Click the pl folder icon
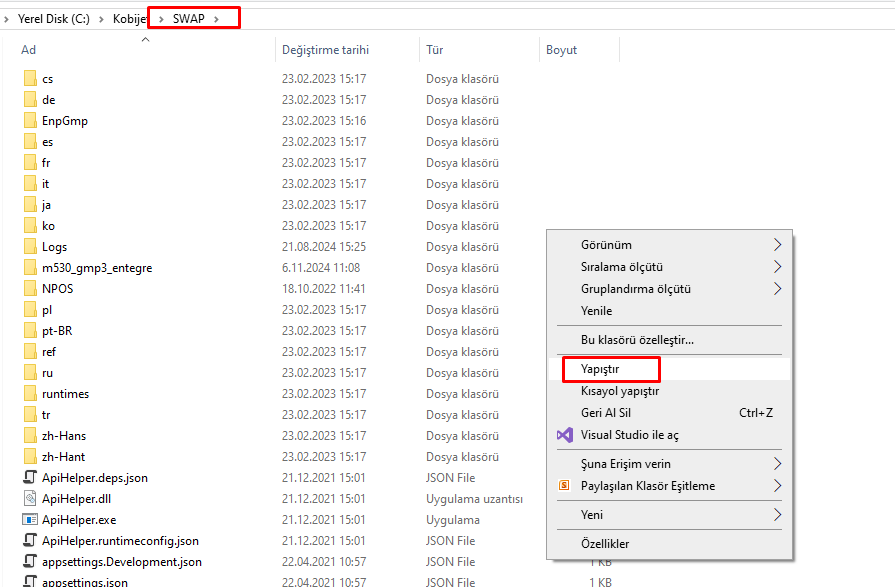Screen dimensions: 895x587 pos(30,309)
